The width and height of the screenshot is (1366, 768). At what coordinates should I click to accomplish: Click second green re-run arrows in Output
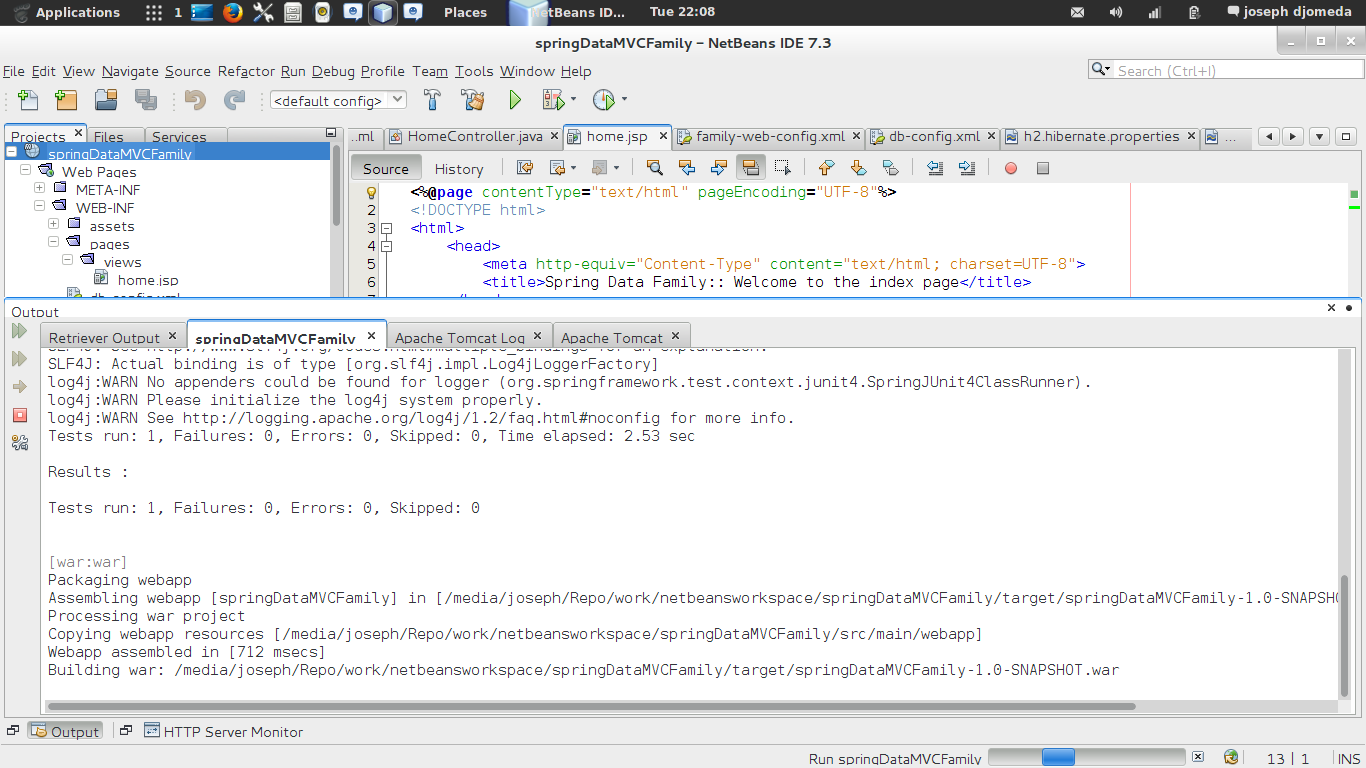[x=19, y=358]
